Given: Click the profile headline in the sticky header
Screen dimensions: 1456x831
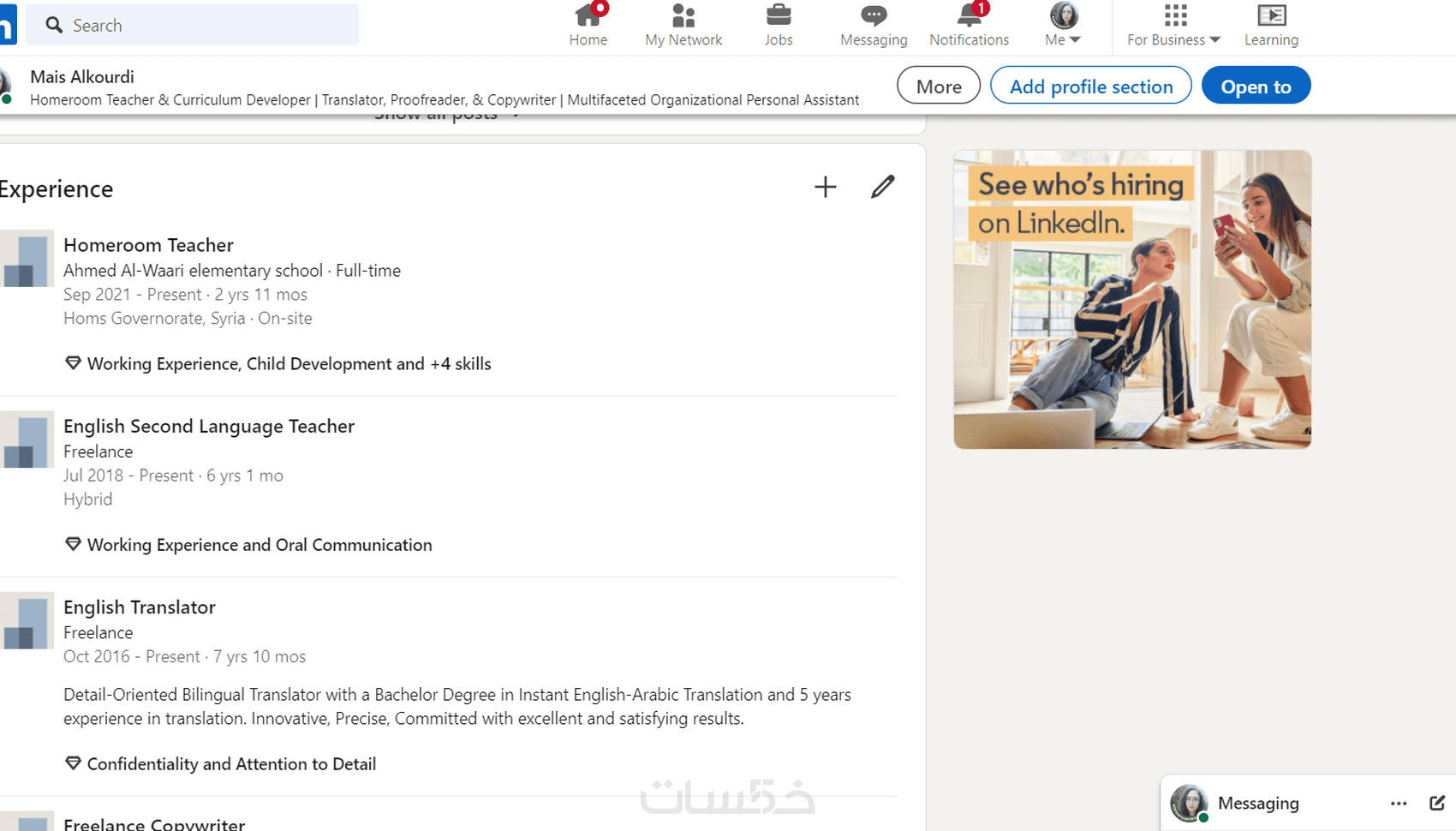Looking at the screenshot, I should click(x=445, y=100).
